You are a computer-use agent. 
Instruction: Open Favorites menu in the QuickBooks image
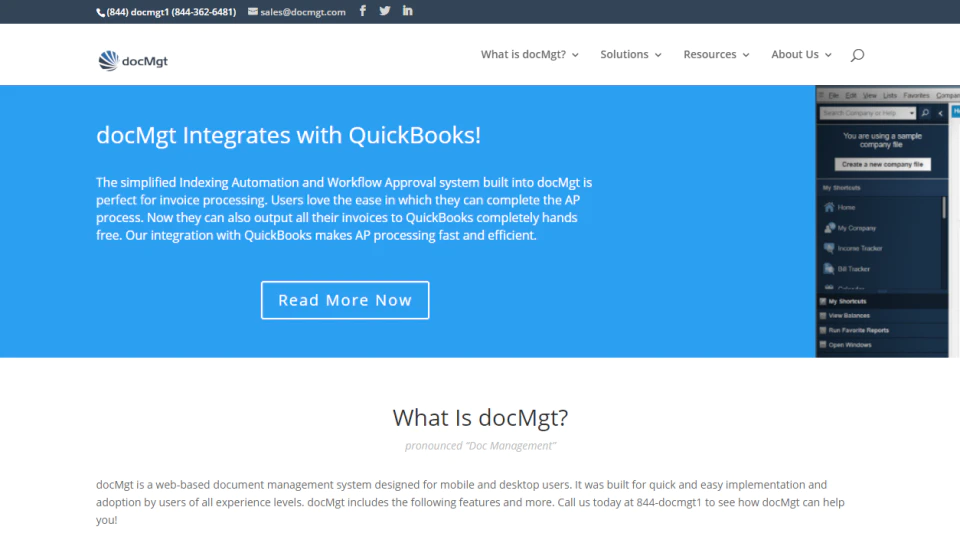pos(917,95)
